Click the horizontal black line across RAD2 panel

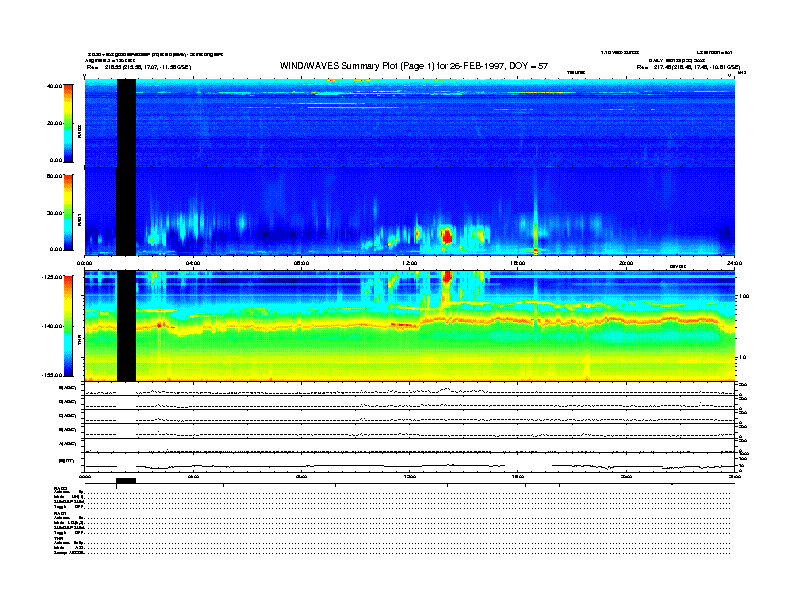[410, 139]
